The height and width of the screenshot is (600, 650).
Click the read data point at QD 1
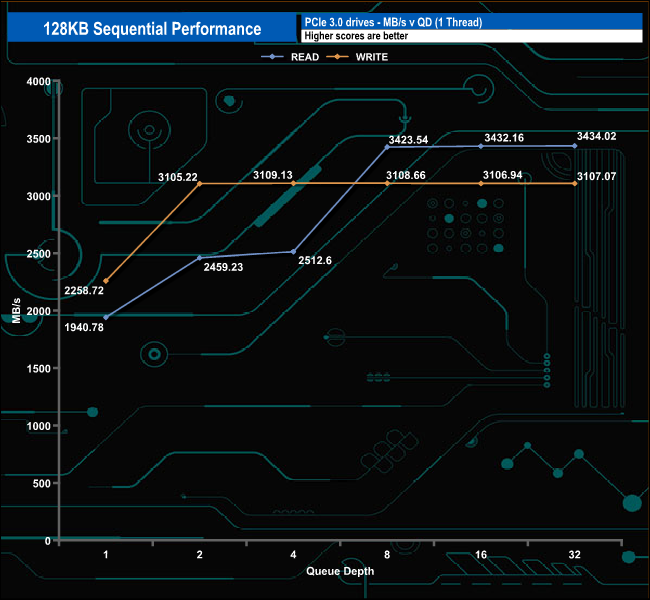[x=106, y=318]
